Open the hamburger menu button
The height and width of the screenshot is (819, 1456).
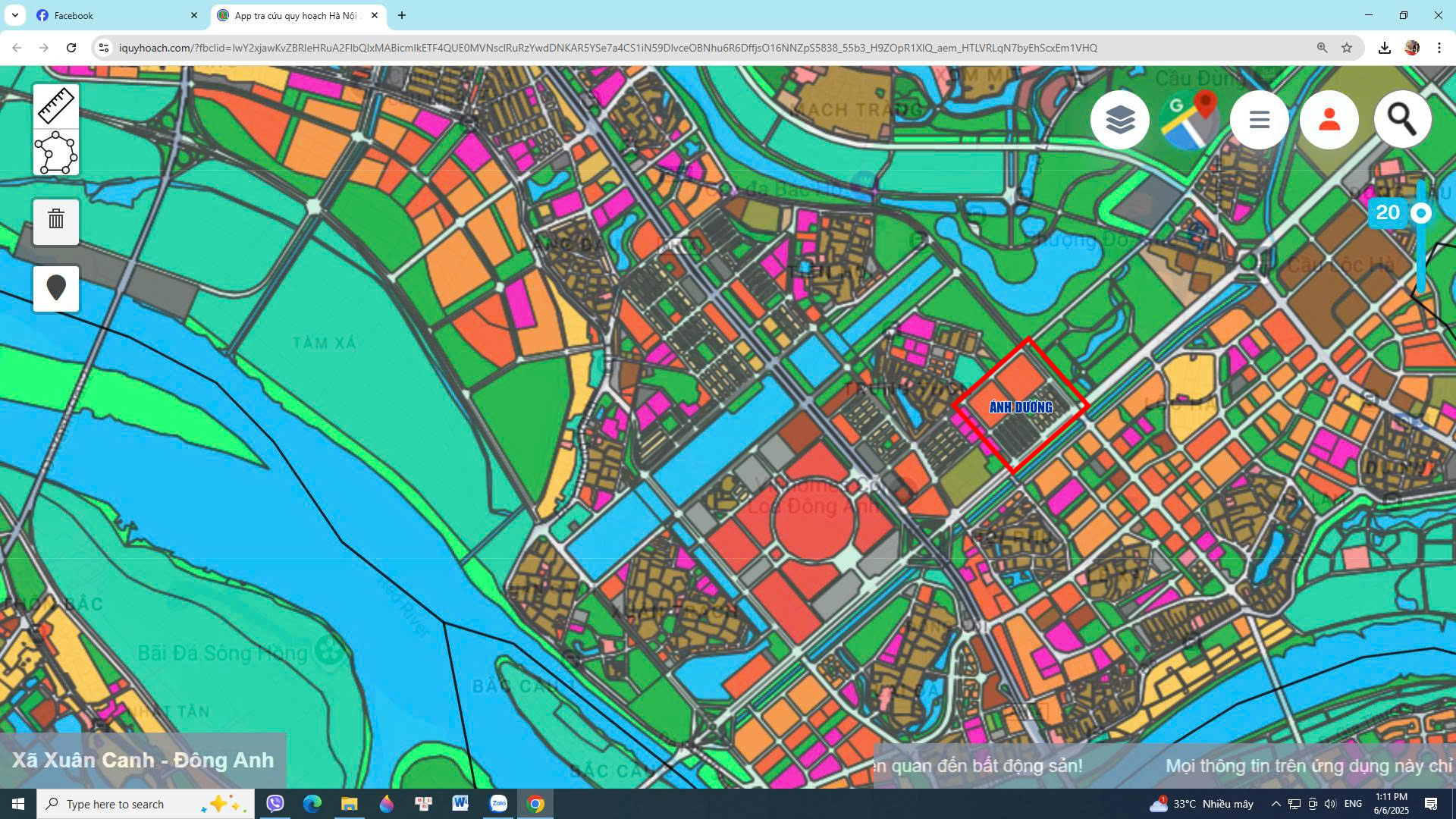(x=1259, y=120)
